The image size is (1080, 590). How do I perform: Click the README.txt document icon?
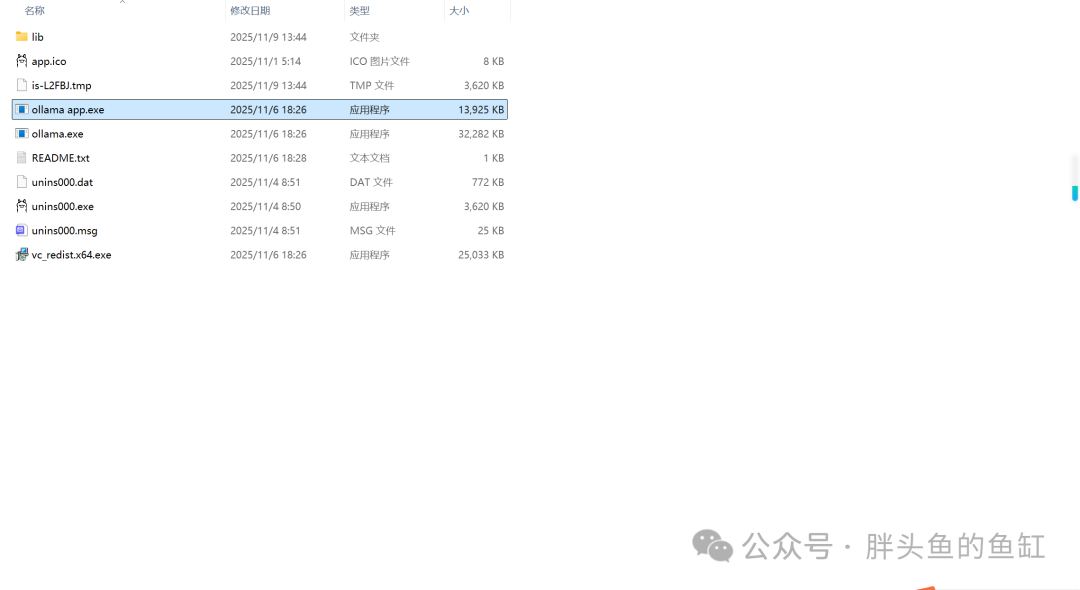point(21,158)
